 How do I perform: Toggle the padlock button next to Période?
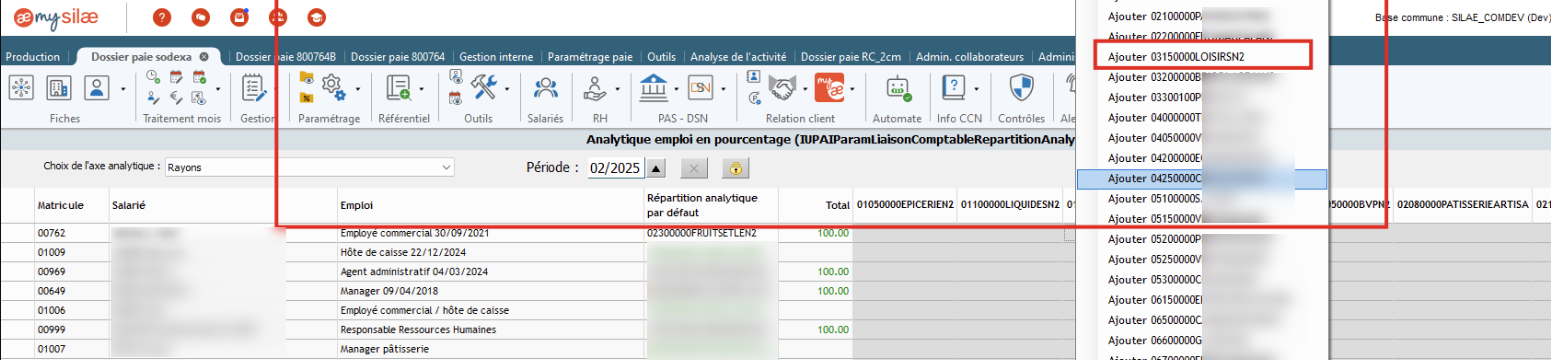[x=734, y=167]
